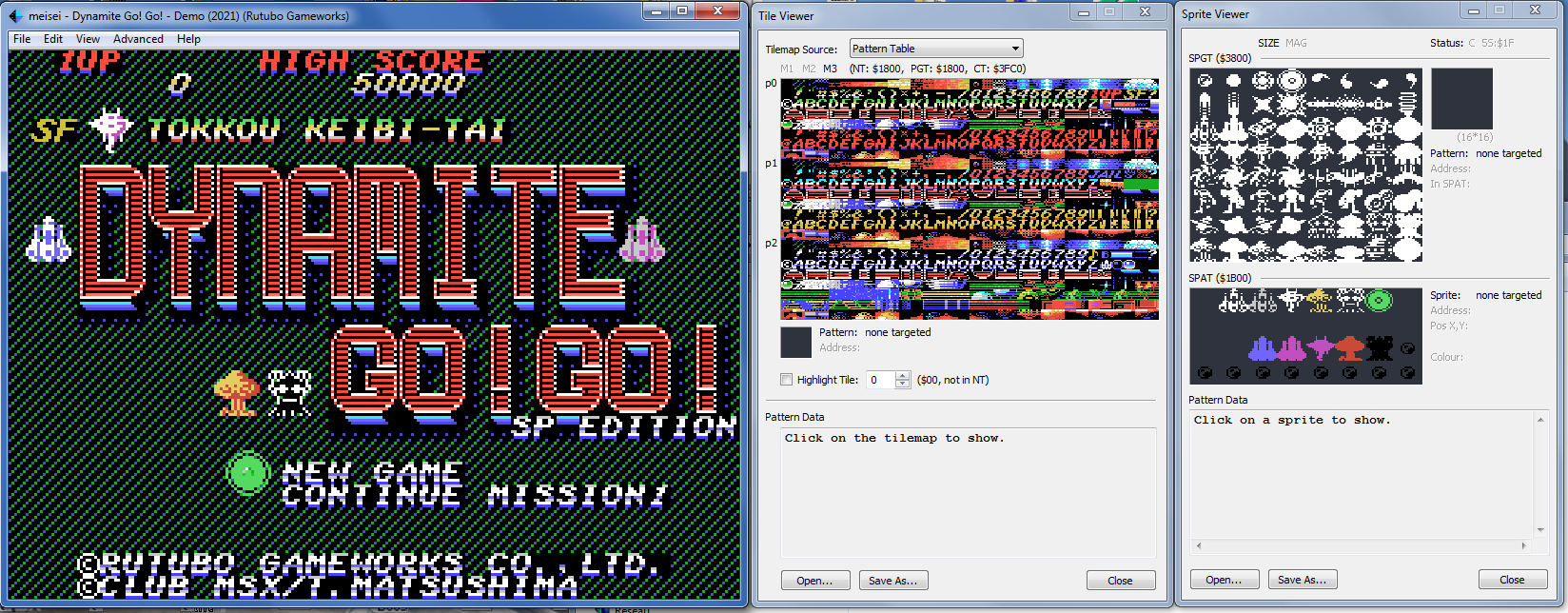Screen dimensions: 1568x613
Task: Click the M2 mode label in Tile Viewer
Action: pyautogui.click(x=809, y=69)
